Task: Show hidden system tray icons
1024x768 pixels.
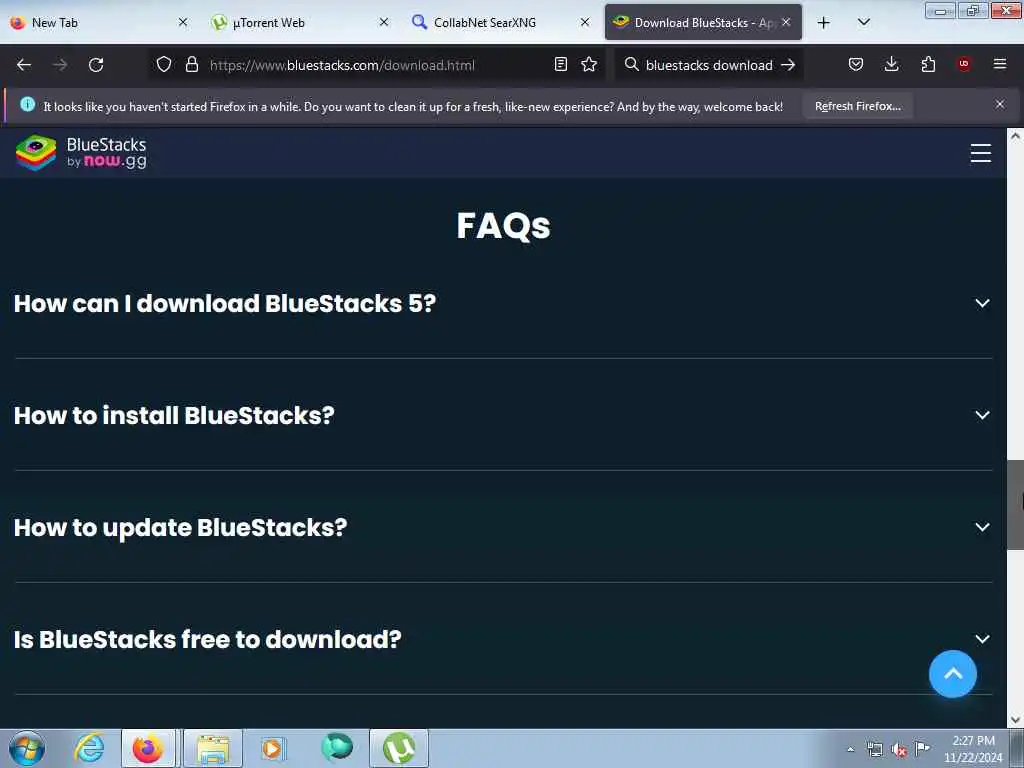Action: (x=850, y=750)
